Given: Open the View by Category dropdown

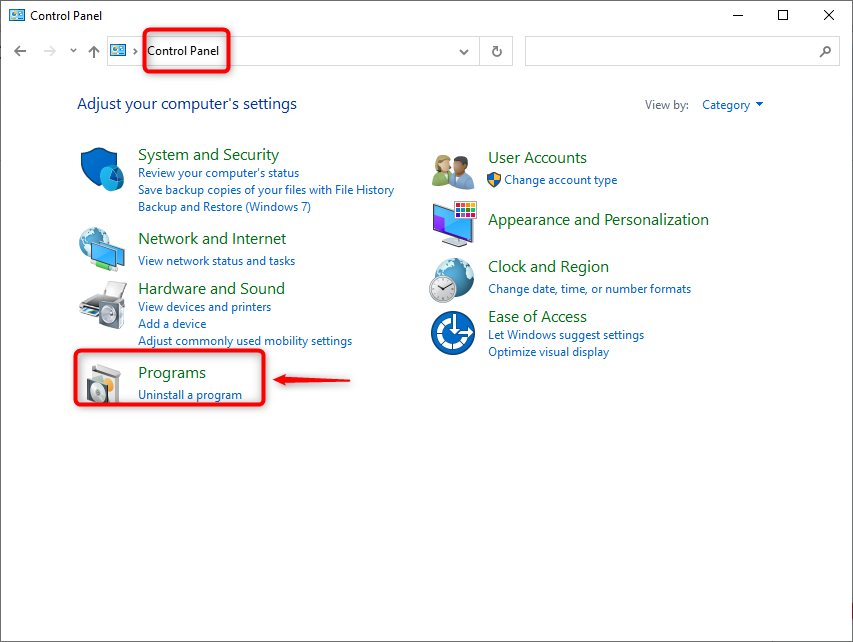Looking at the screenshot, I should 732,105.
